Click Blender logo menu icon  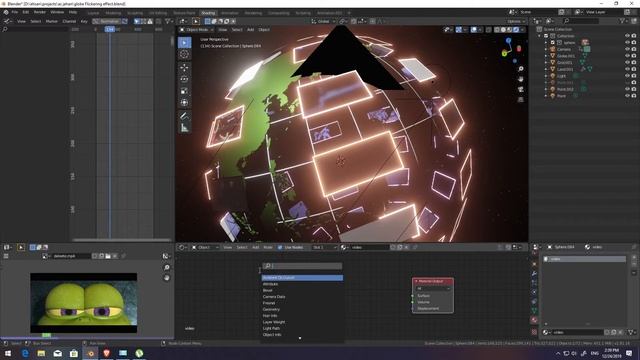(6, 12)
